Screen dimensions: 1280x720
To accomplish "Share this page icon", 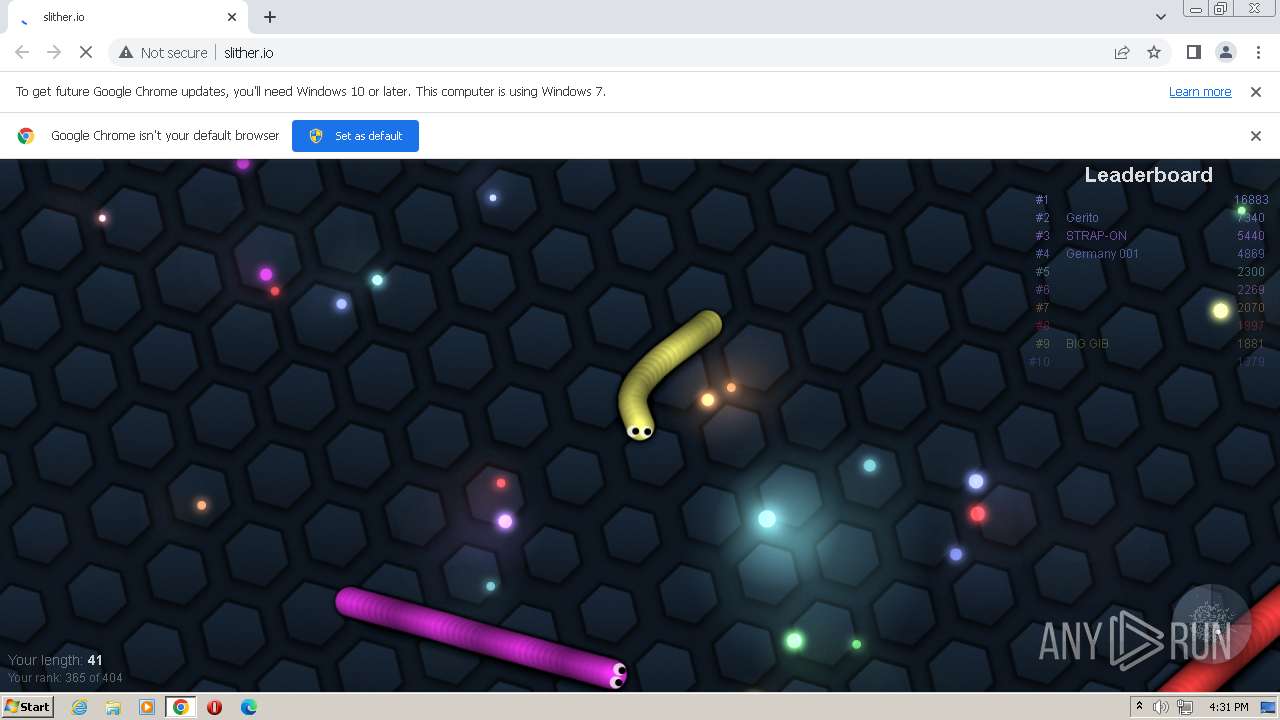I will tap(1122, 52).
